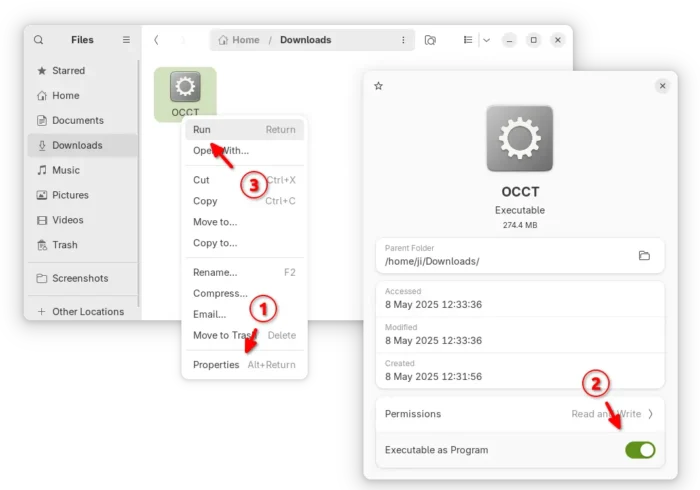Screen dimensions: 700x490
Task: Toggle Executable as Program switch
Action: coord(640,450)
